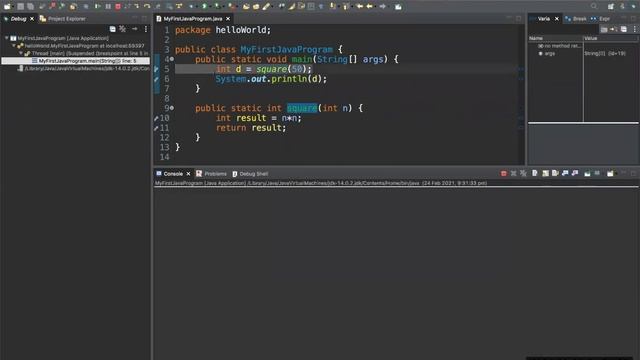Click the Name column header in Variables
This screenshot has height=360, width=640.
tap(556, 38)
